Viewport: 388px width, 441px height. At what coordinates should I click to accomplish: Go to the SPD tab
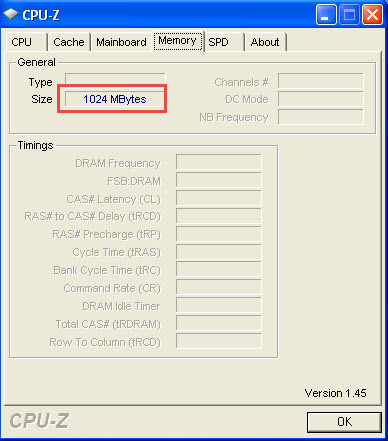click(224, 42)
